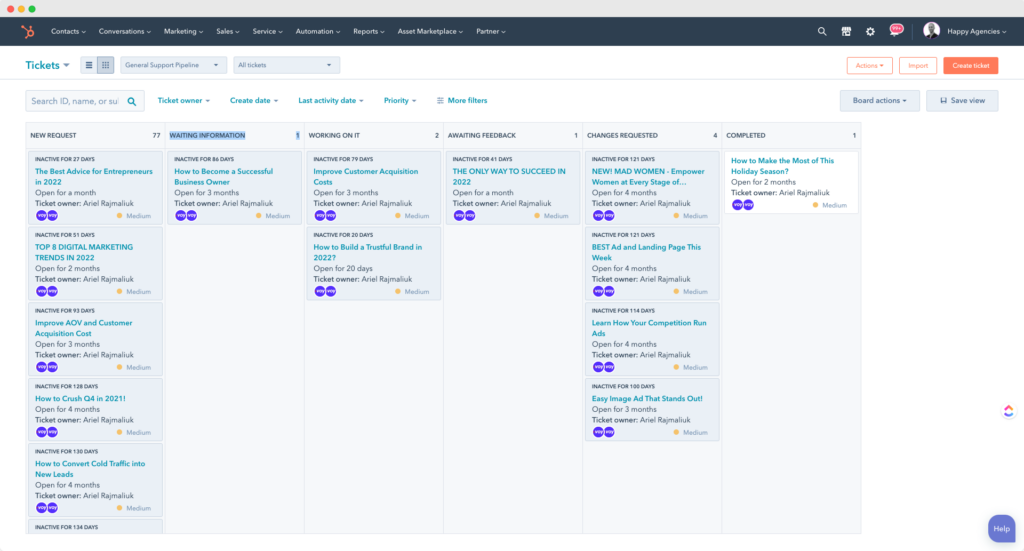Click avatar icons on Easy Image Ad card
Image resolution: width=1024 pixels, height=551 pixels.
click(x=603, y=432)
